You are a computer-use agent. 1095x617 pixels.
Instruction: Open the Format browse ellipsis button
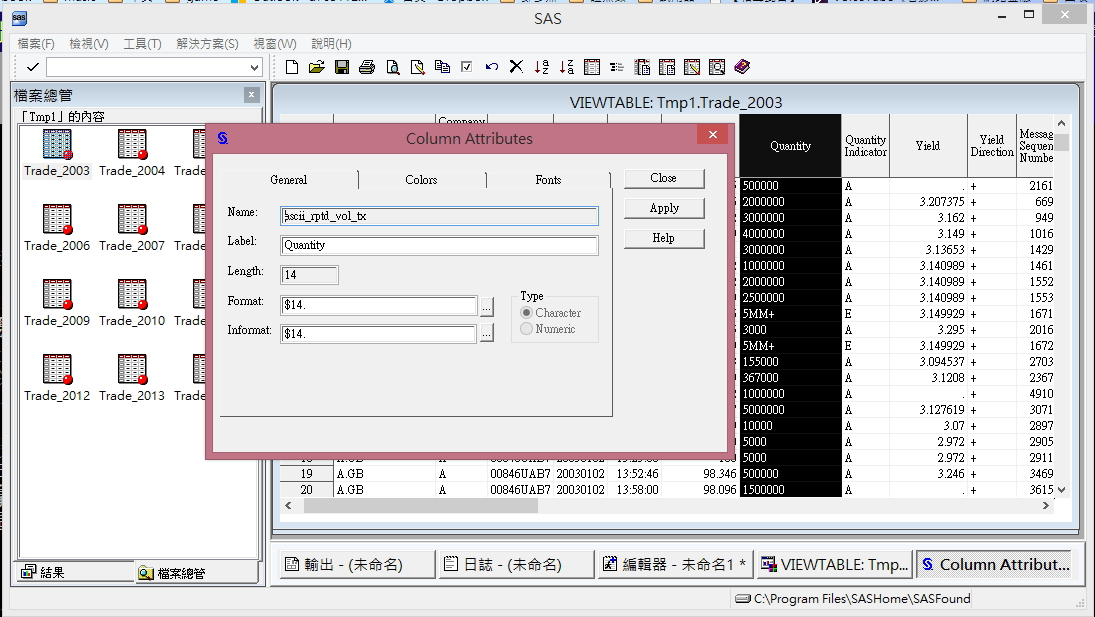point(486,307)
